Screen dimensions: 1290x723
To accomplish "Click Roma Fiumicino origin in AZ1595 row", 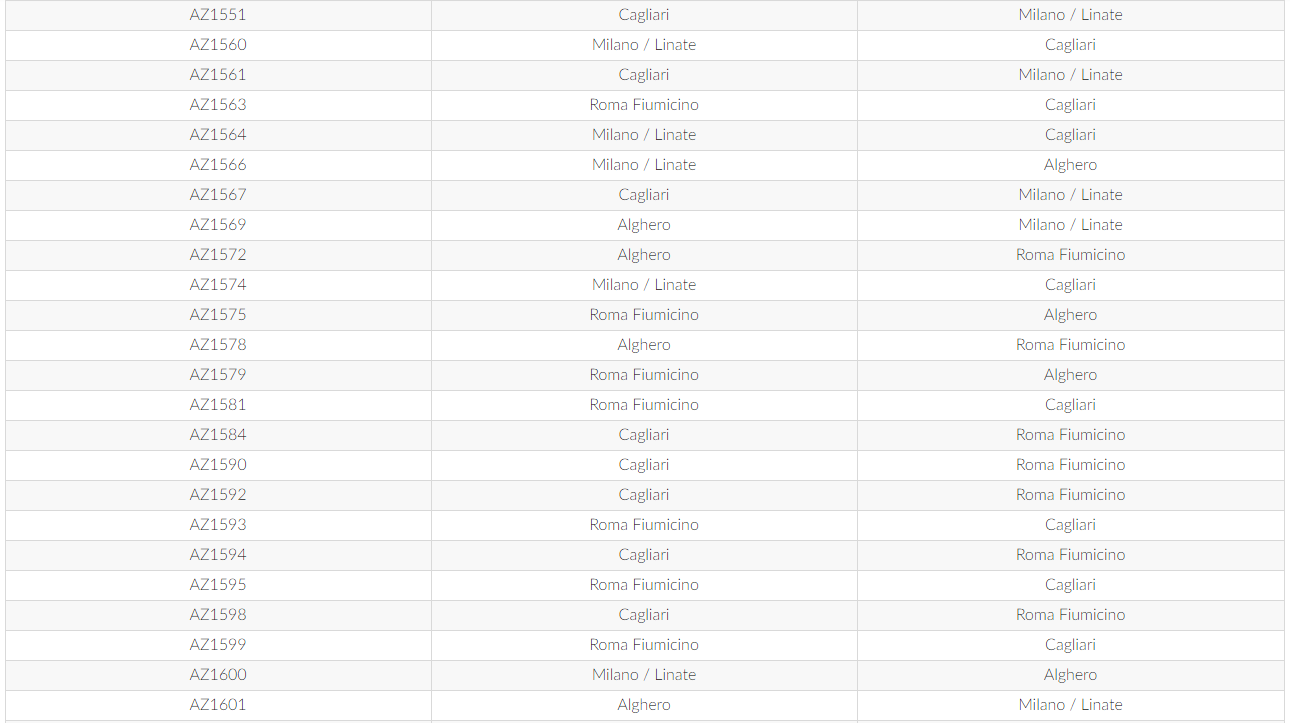I will pyautogui.click(x=644, y=585).
